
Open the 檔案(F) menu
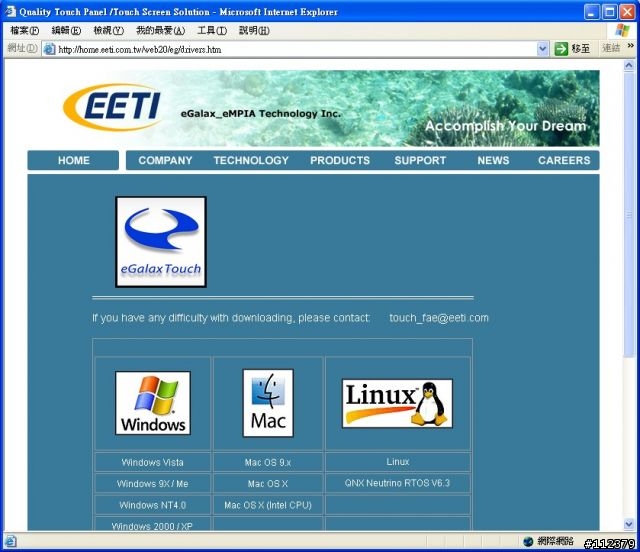(x=24, y=31)
